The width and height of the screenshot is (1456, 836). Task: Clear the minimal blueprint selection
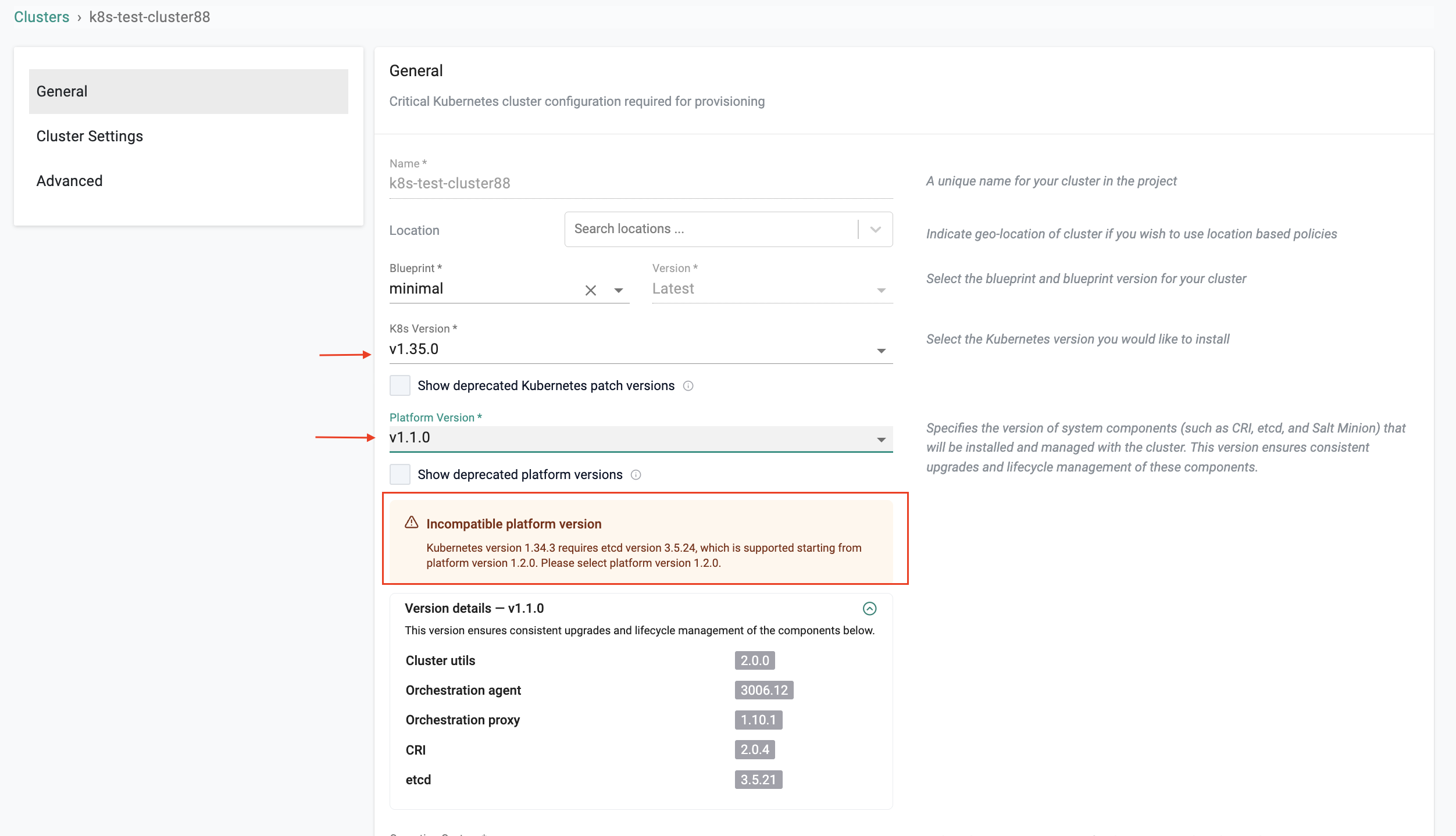pyautogui.click(x=590, y=290)
